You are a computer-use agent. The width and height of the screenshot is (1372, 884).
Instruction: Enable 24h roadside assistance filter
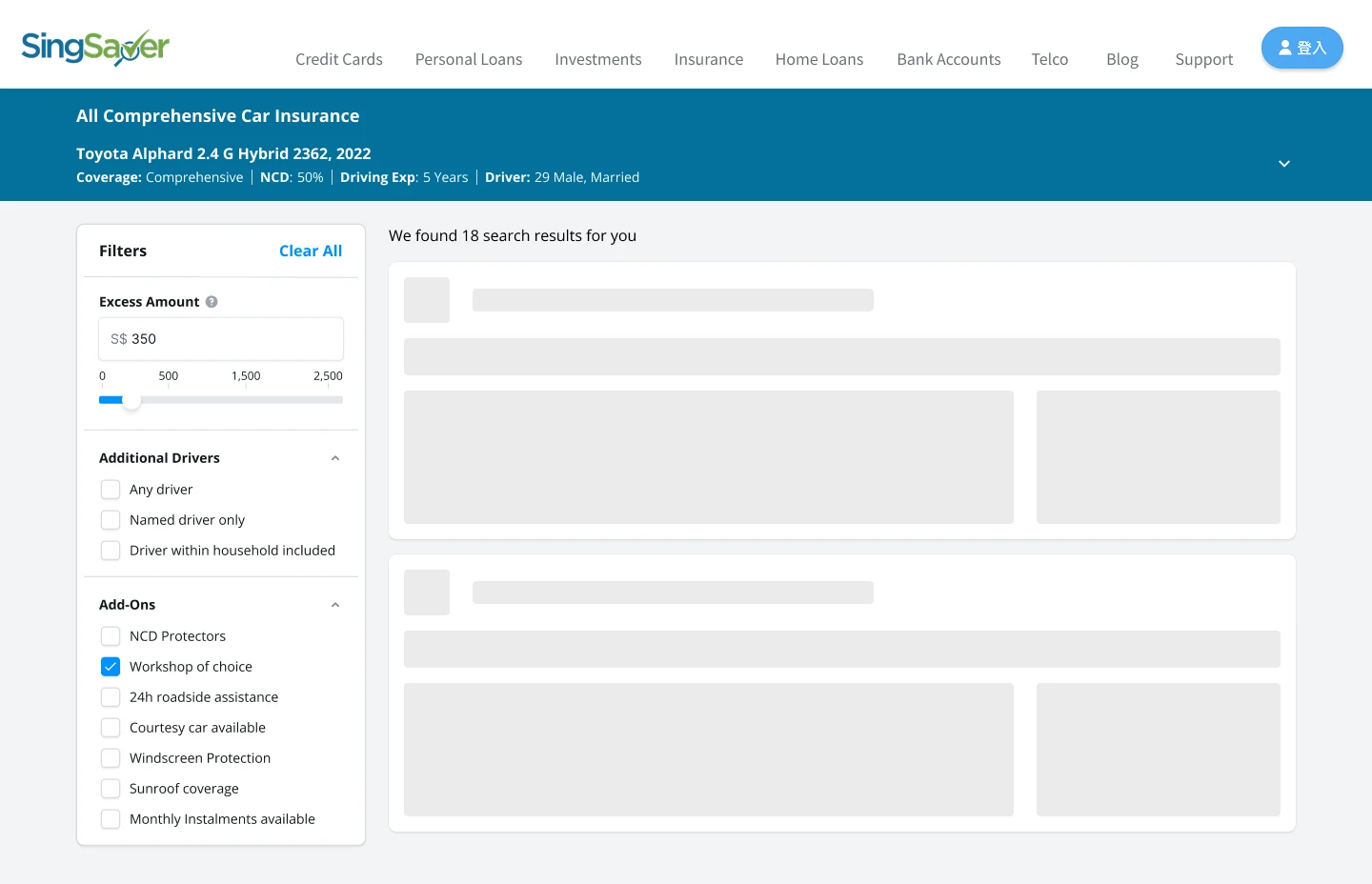point(111,697)
